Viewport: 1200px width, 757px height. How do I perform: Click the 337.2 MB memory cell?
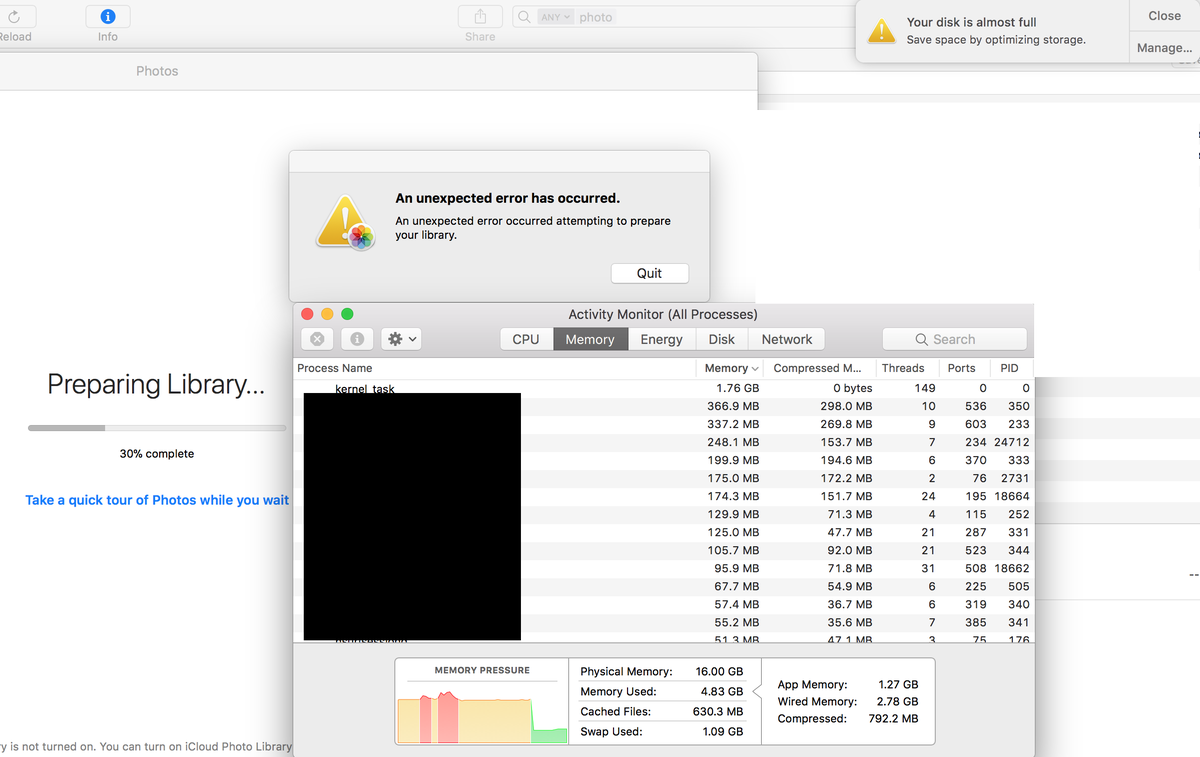pyautogui.click(x=733, y=424)
